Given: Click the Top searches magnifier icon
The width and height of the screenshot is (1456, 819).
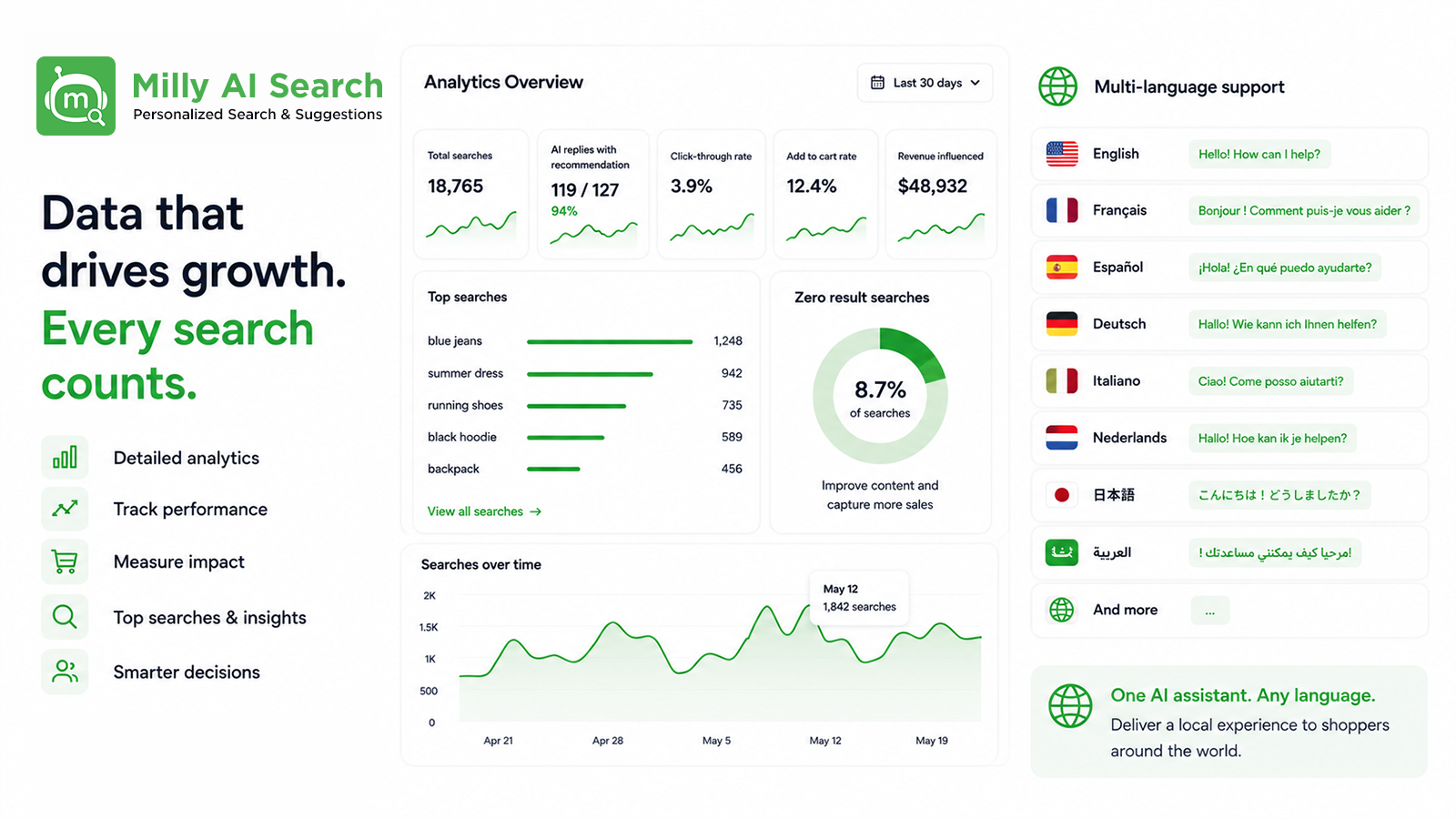Looking at the screenshot, I should click(65, 617).
